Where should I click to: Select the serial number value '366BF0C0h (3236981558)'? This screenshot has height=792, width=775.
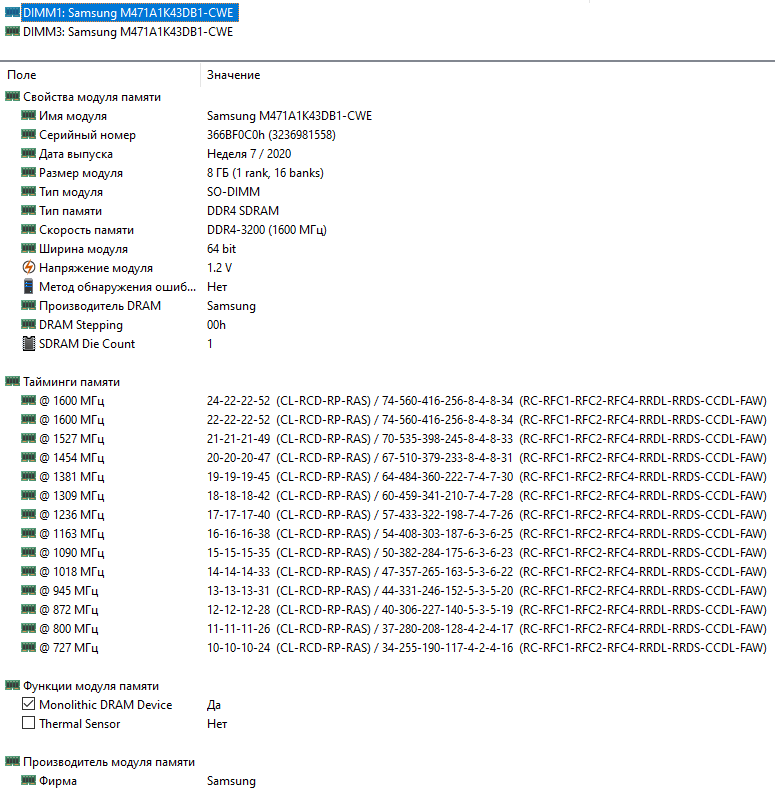click(271, 135)
